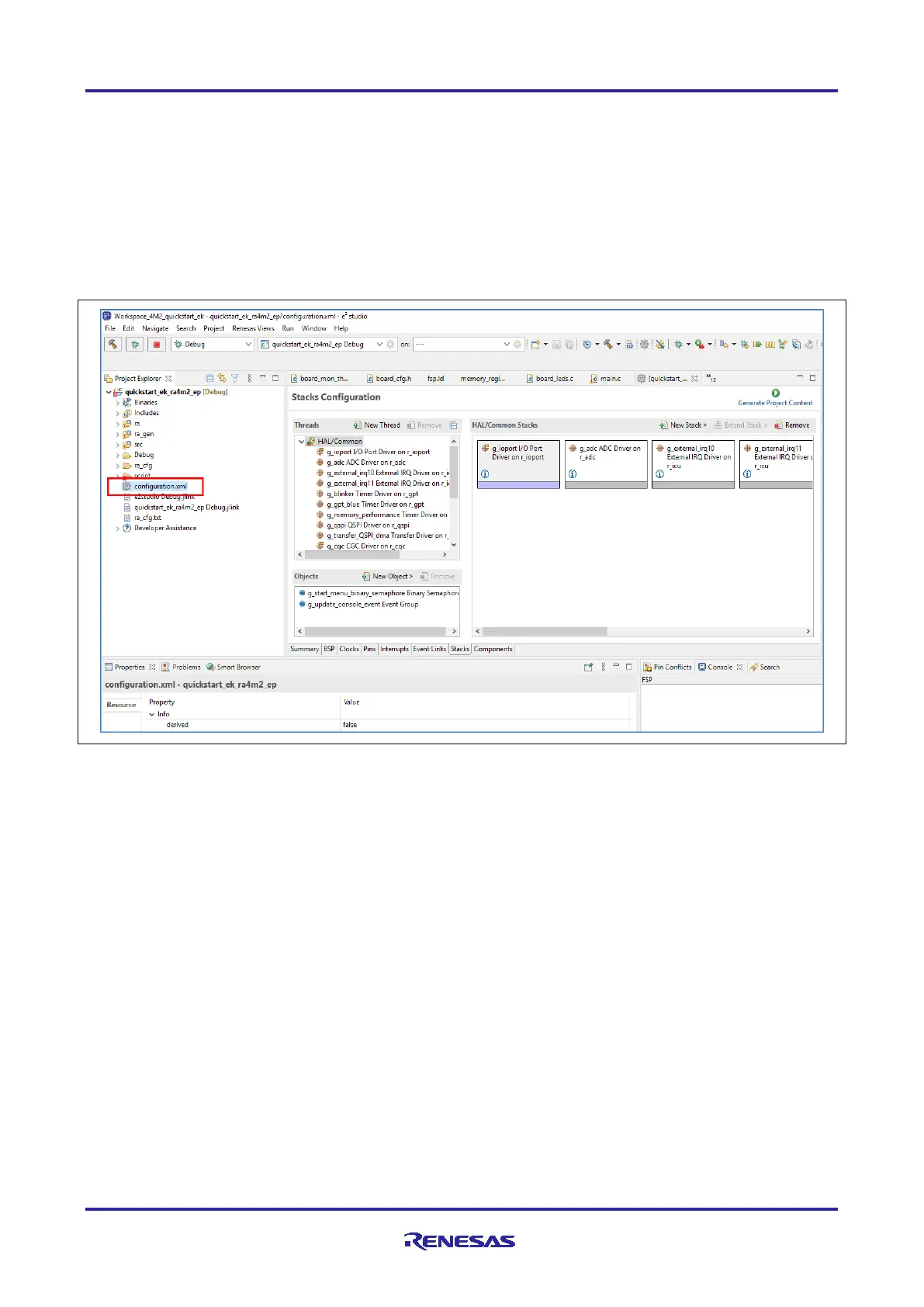The image size is (924, 1307).
Task: Expand the Binaries folder
Action: click(118, 403)
